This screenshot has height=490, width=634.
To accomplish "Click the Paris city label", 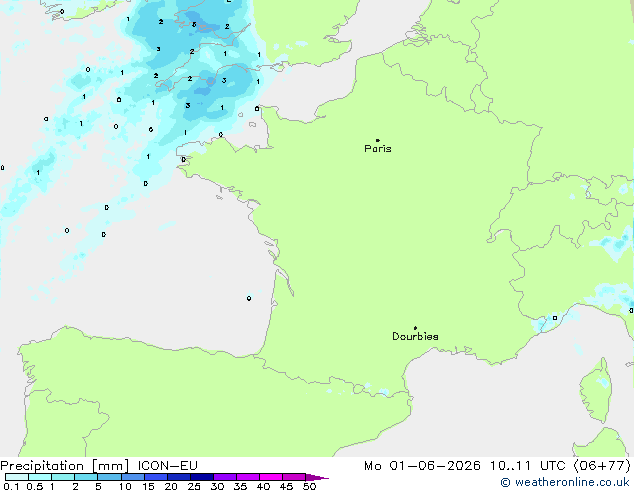I will pyautogui.click(x=378, y=148).
